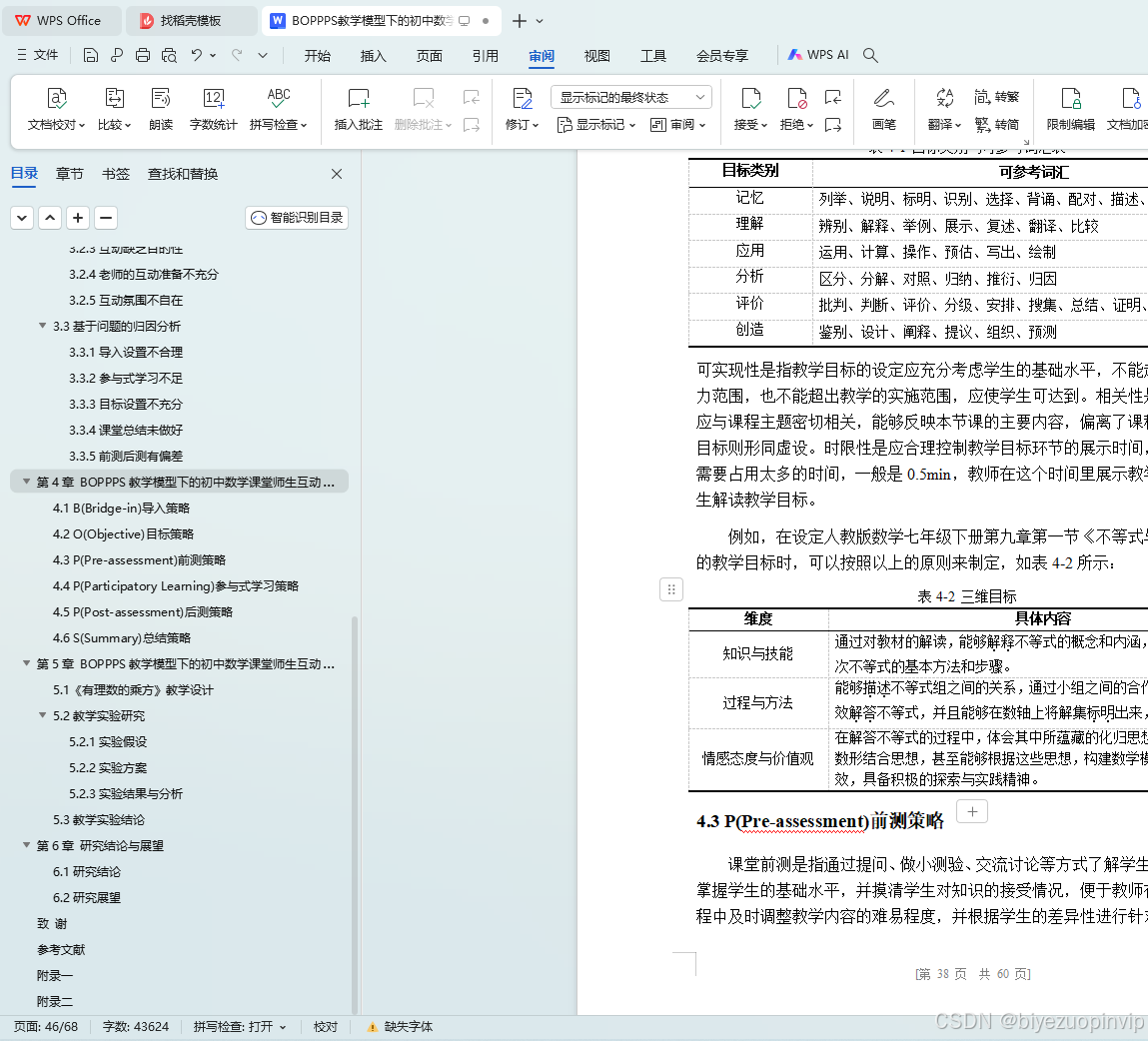Start 朗读 read aloud

[160, 109]
